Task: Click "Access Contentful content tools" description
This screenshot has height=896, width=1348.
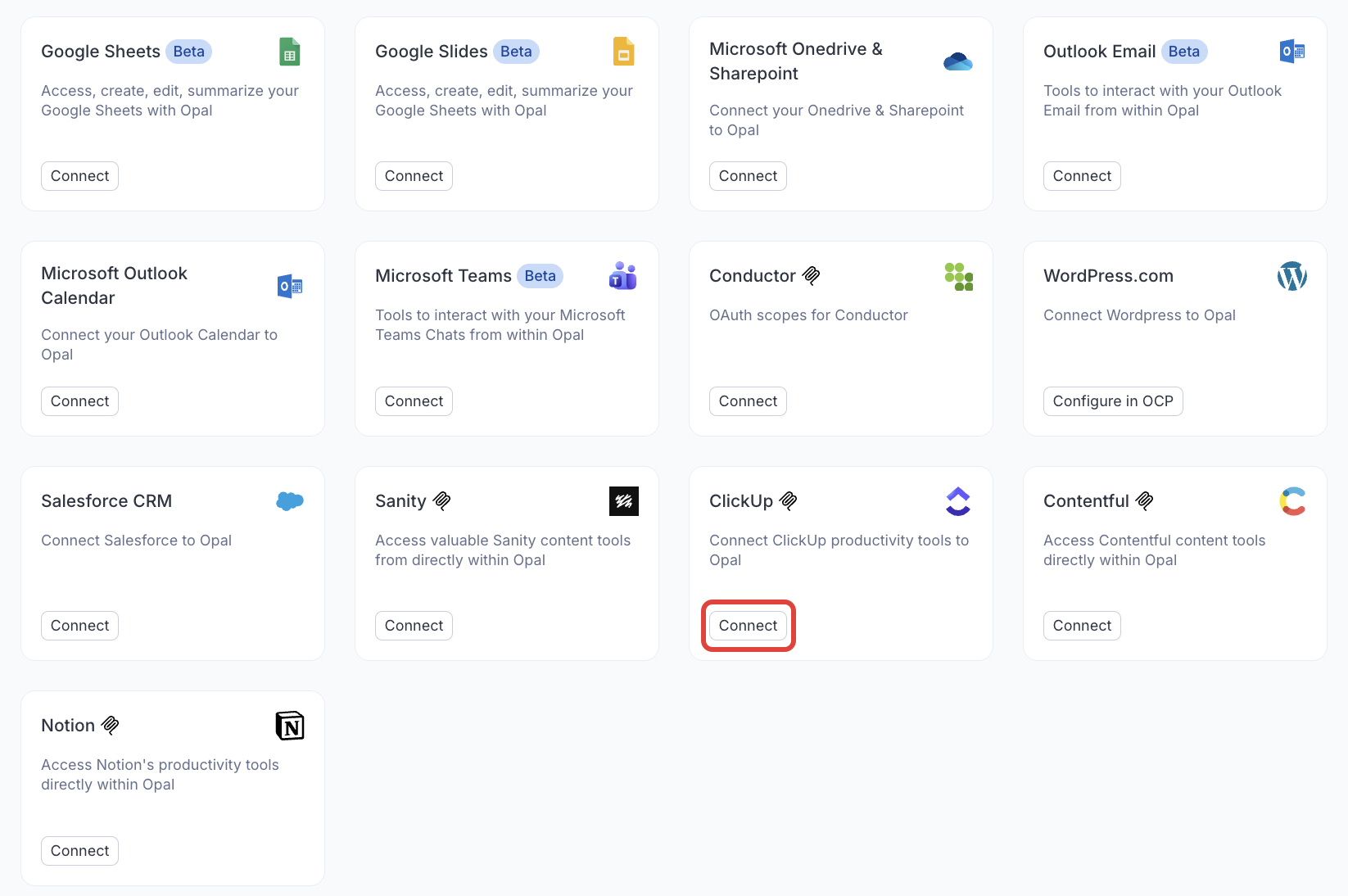Action: [1154, 550]
